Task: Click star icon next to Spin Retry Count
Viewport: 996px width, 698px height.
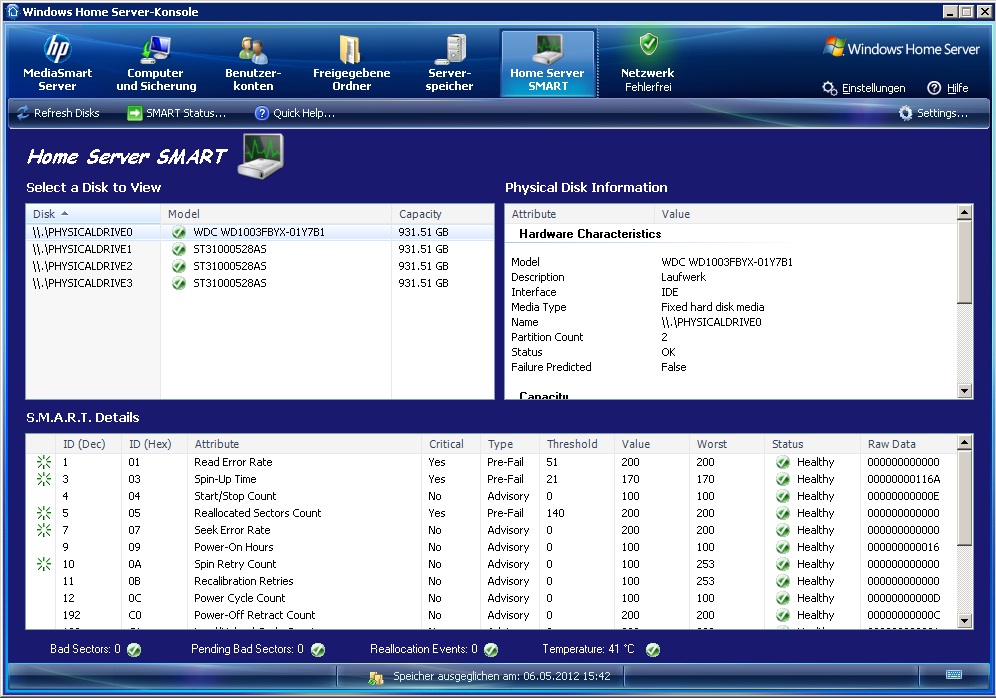Action: [43, 564]
